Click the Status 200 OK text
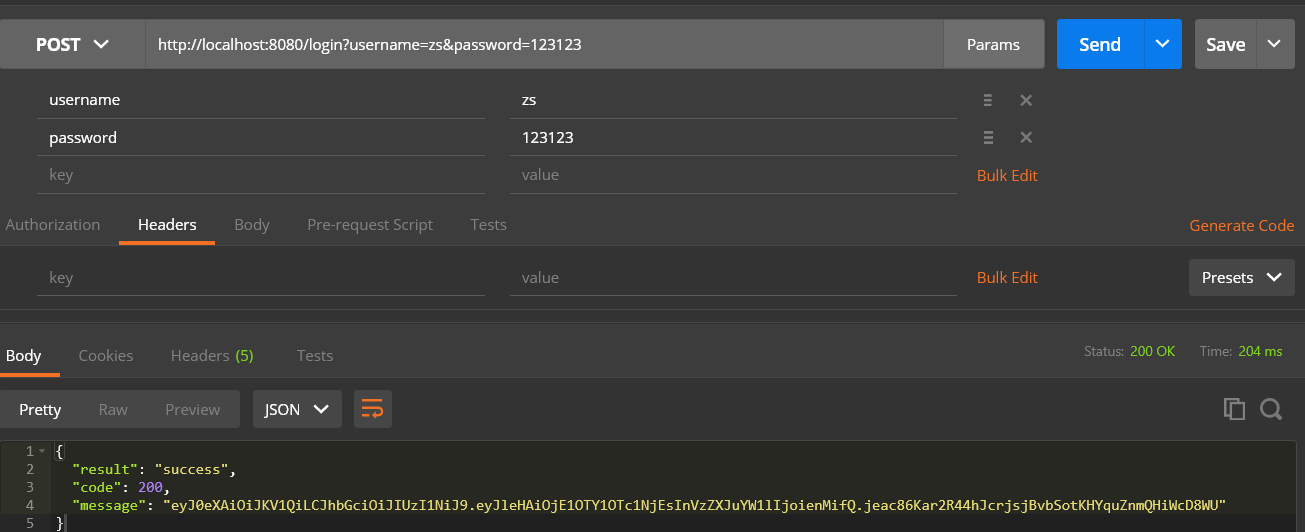Image resolution: width=1305 pixels, height=532 pixels. 1129,352
